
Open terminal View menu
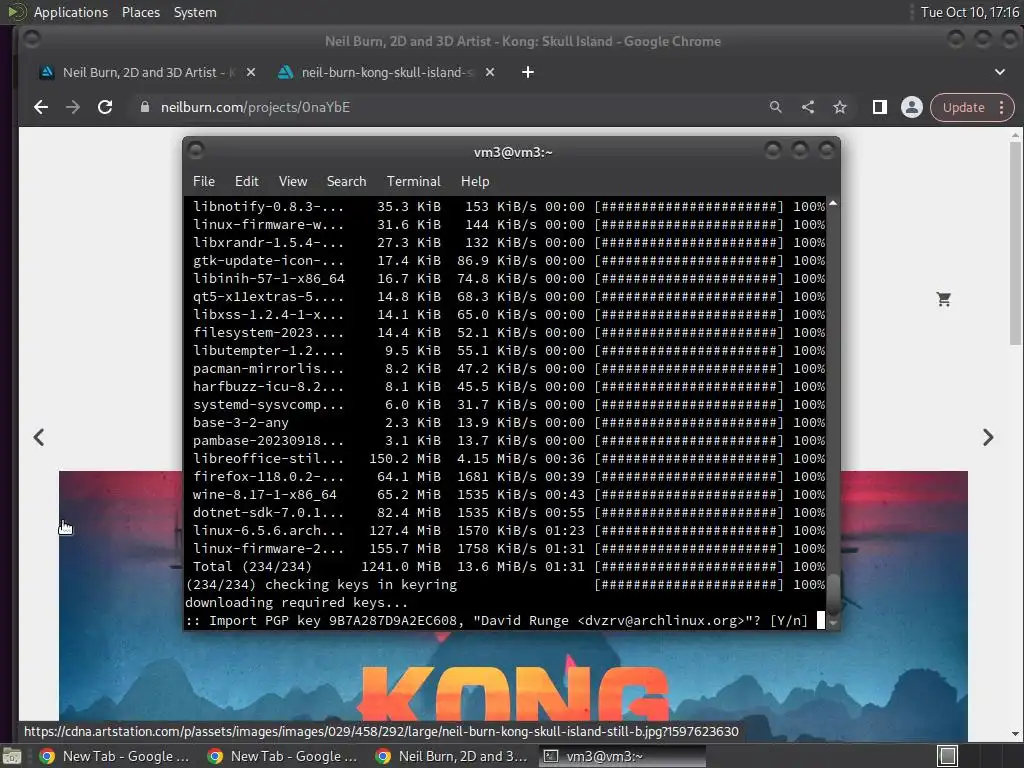(x=293, y=181)
